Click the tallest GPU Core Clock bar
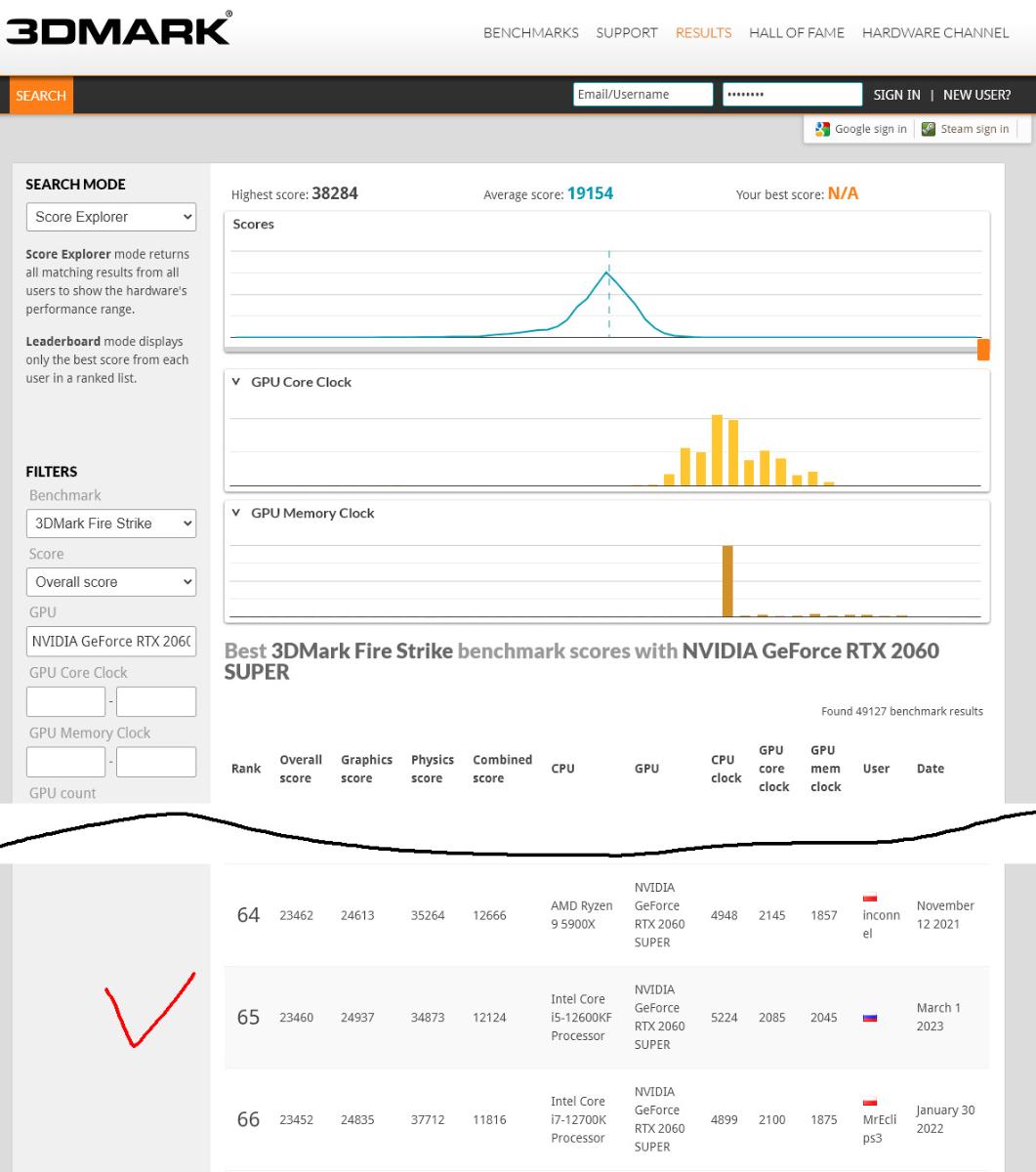 [717, 450]
